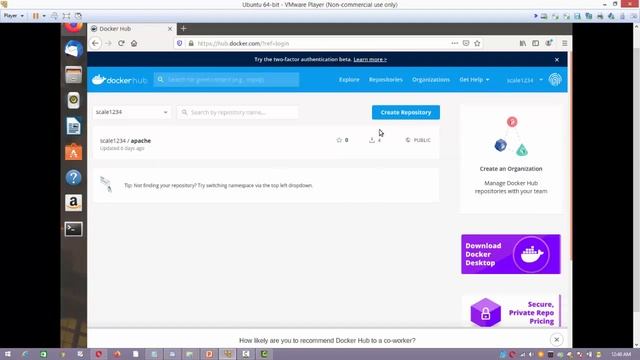Expand the scale1234 account menu in header
Image resolution: width=640 pixels, height=360 pixels.
pyautogui.click(x=524, y=80)
